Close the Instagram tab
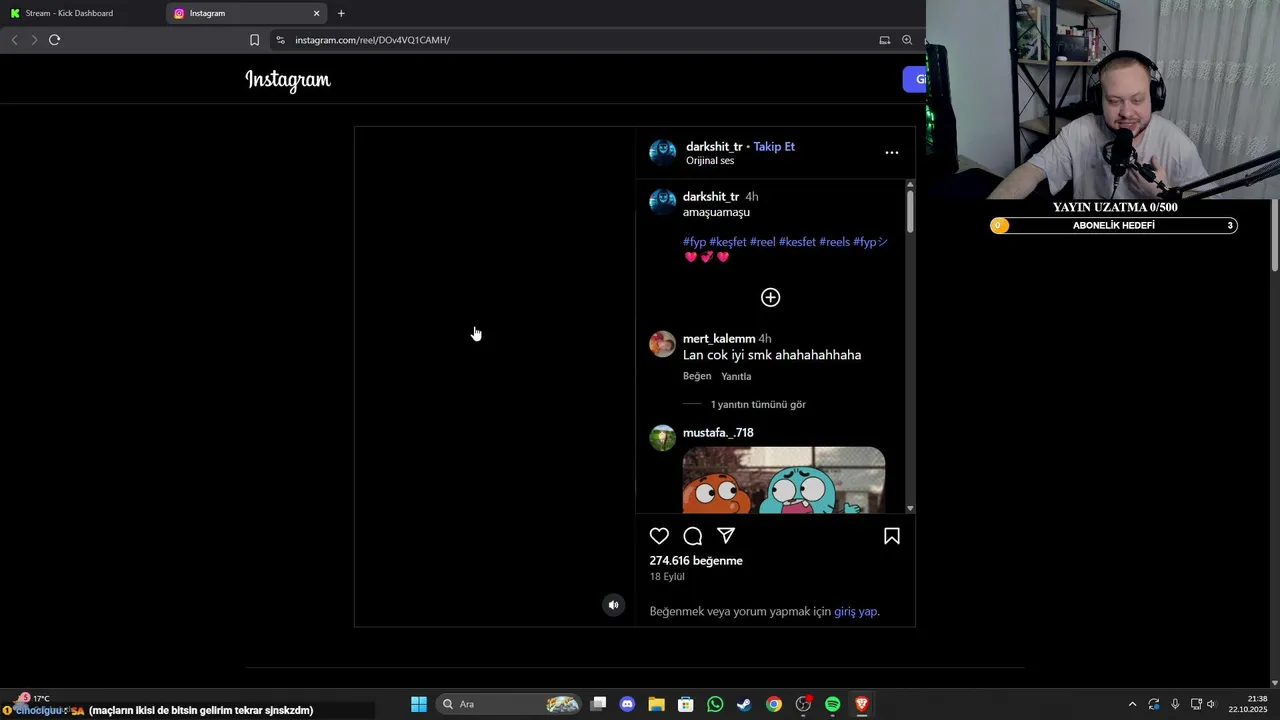This screenshot has width=1280, height=720. click(317, 13)
